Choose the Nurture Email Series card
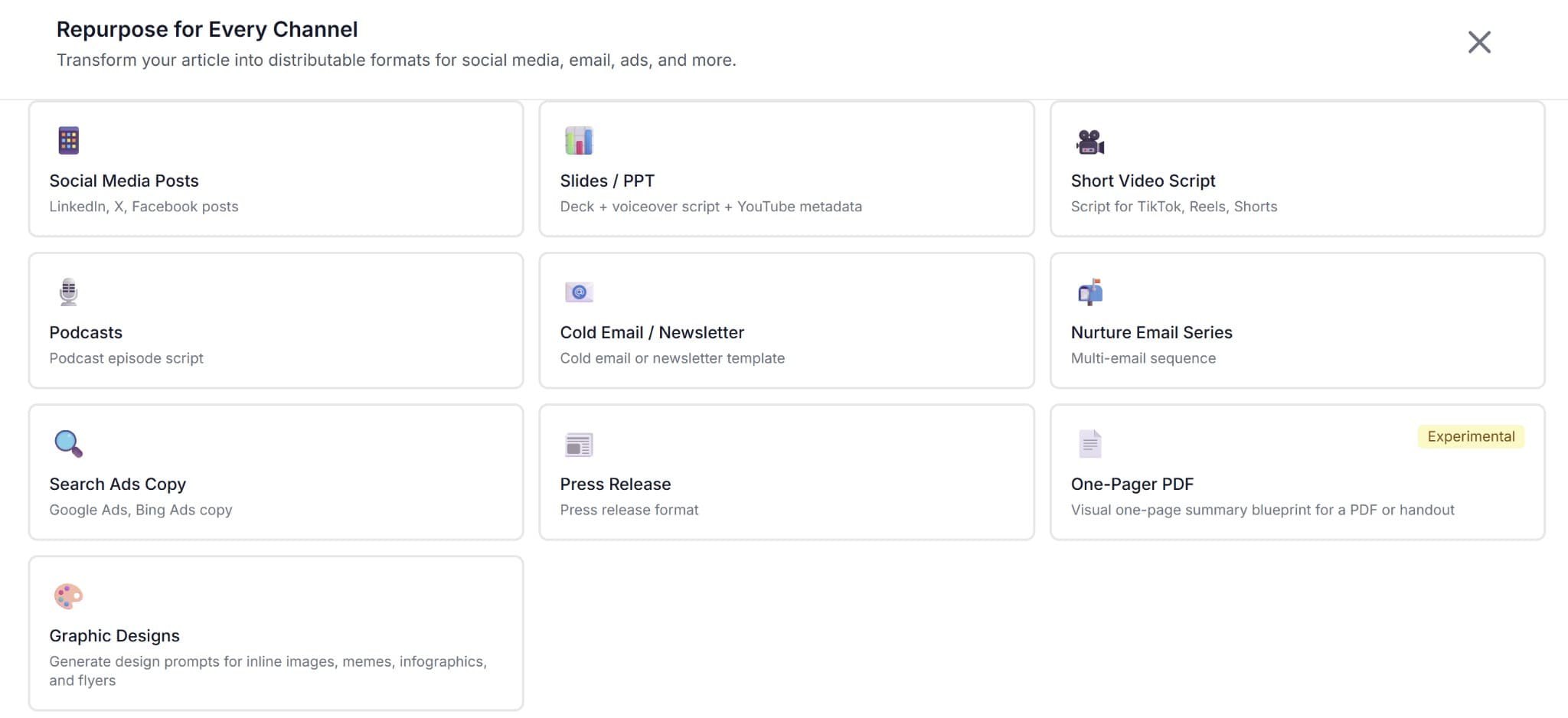1568x718 pixels. click(1295, 320)
